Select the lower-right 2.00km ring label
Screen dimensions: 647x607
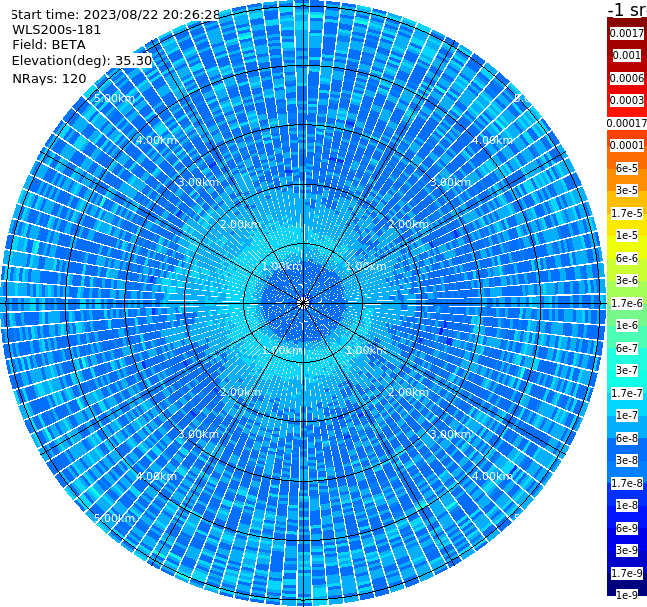(x=408, y=392)
